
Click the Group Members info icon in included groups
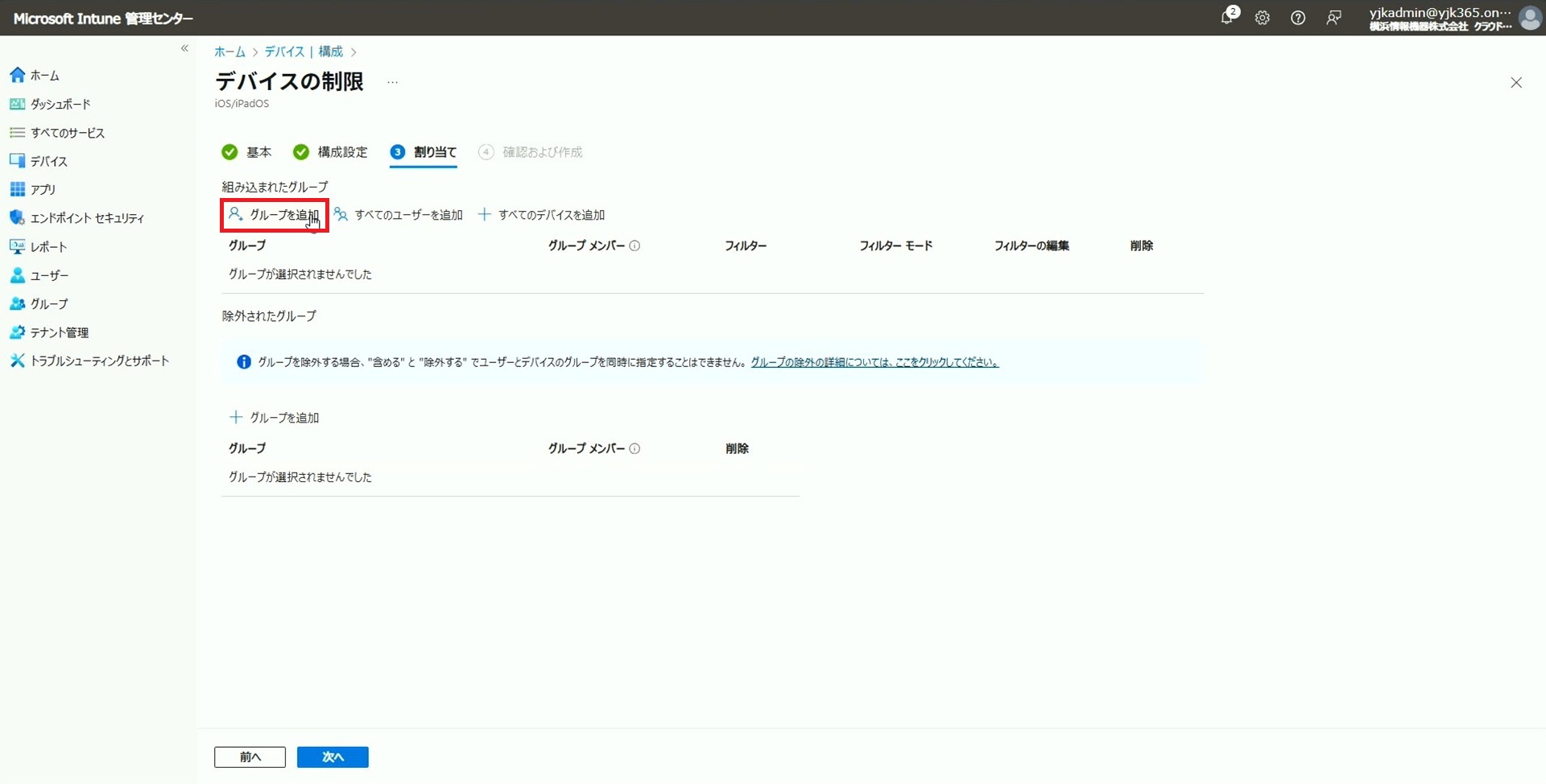click(635, 246)
